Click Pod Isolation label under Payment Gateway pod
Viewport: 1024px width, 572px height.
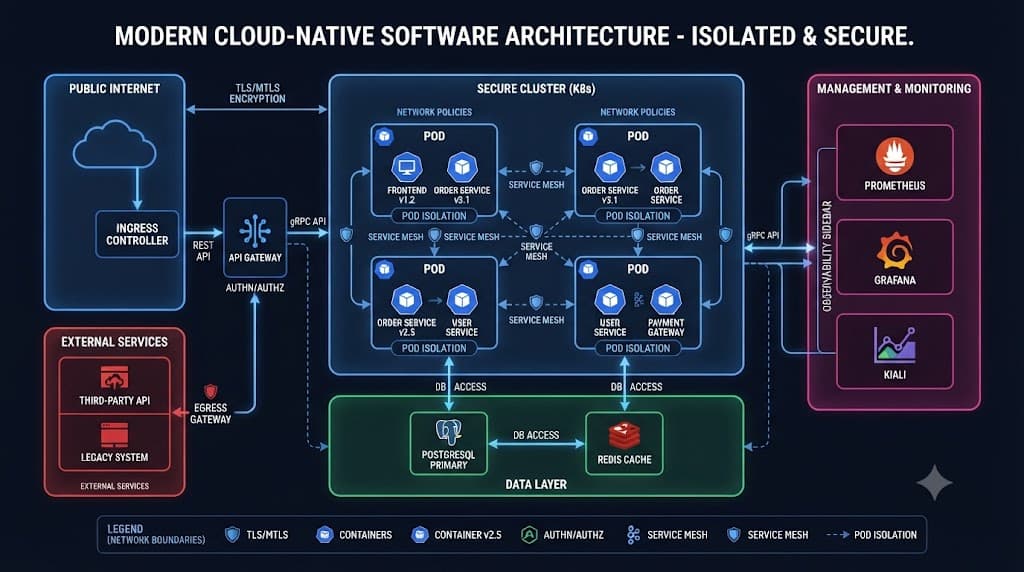pyautogui.click(x=638, y=349)
